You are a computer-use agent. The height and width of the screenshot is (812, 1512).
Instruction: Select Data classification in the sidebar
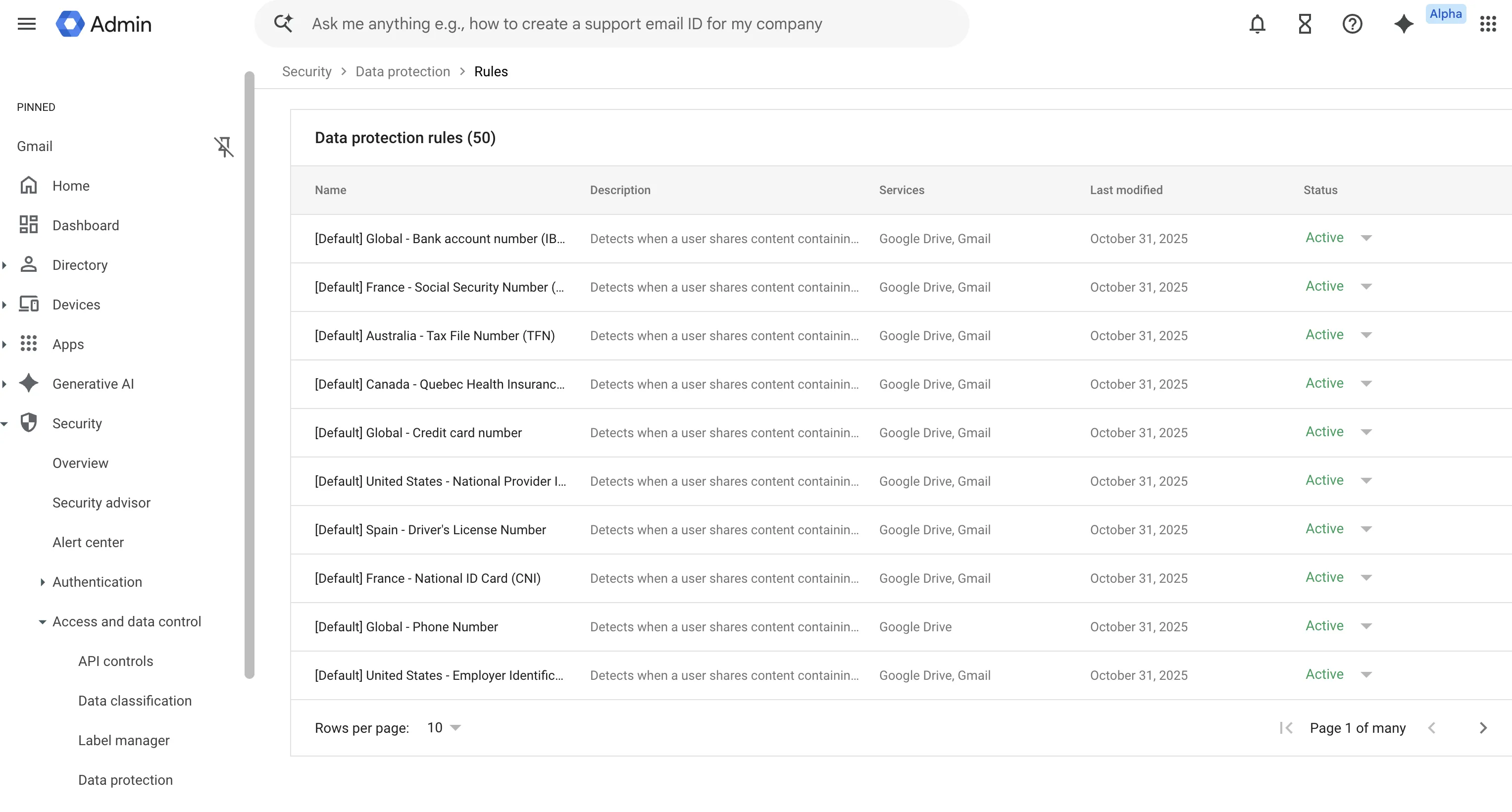point(134,701)
